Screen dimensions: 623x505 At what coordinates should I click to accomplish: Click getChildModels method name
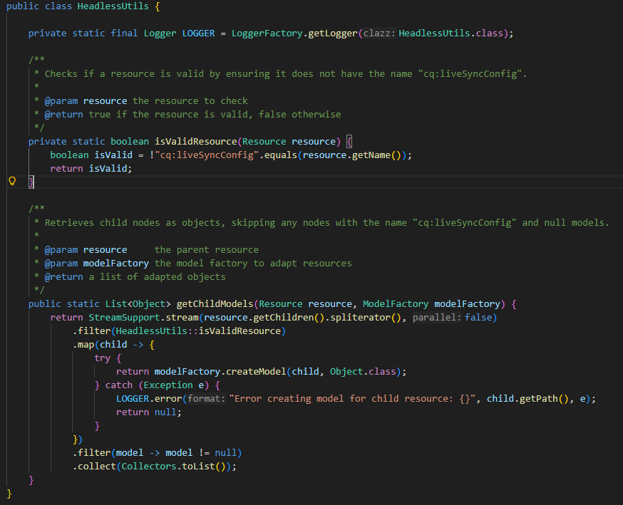[x=215, y=304]
